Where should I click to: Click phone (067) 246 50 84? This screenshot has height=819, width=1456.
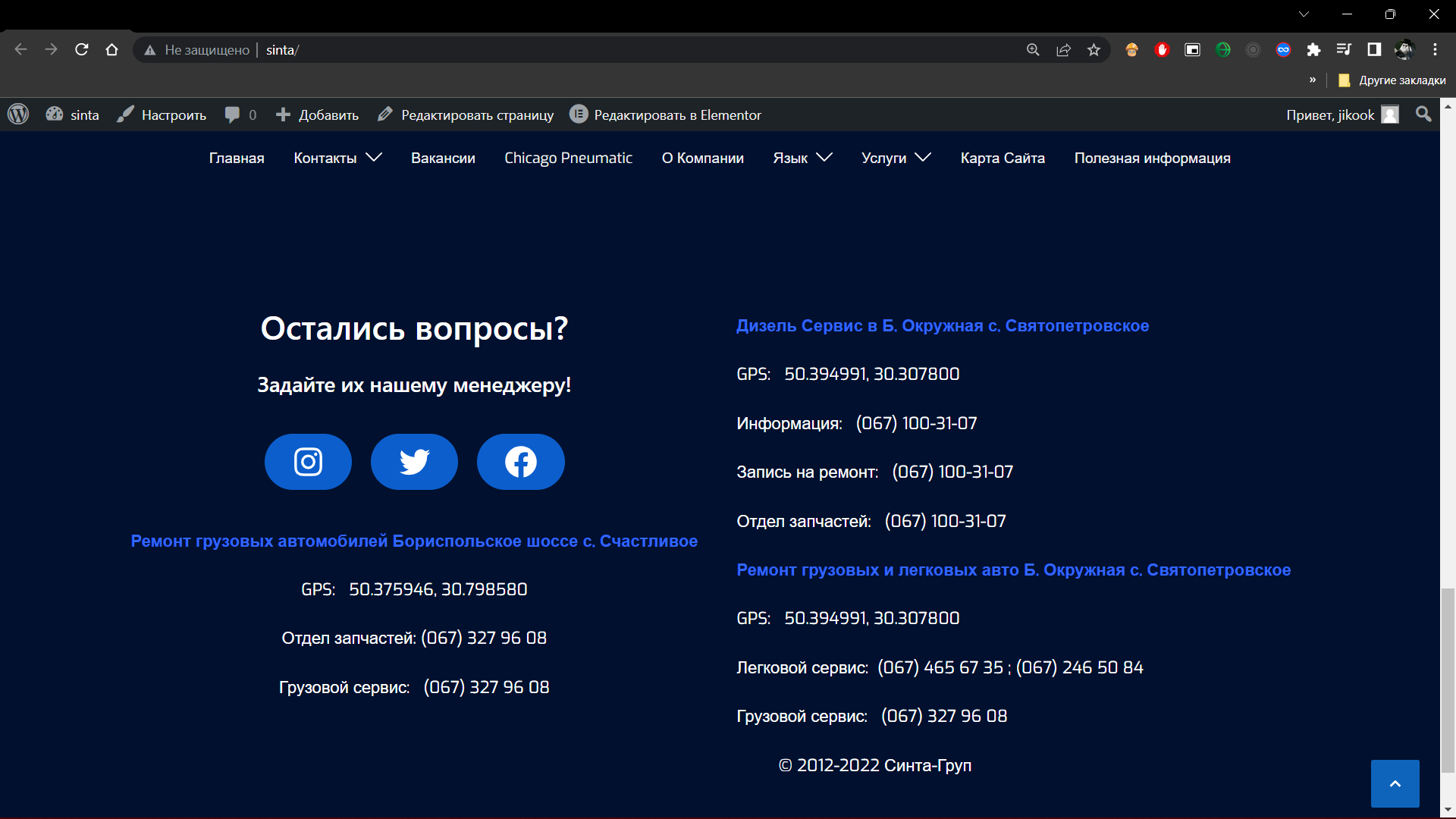(1079, 667)
